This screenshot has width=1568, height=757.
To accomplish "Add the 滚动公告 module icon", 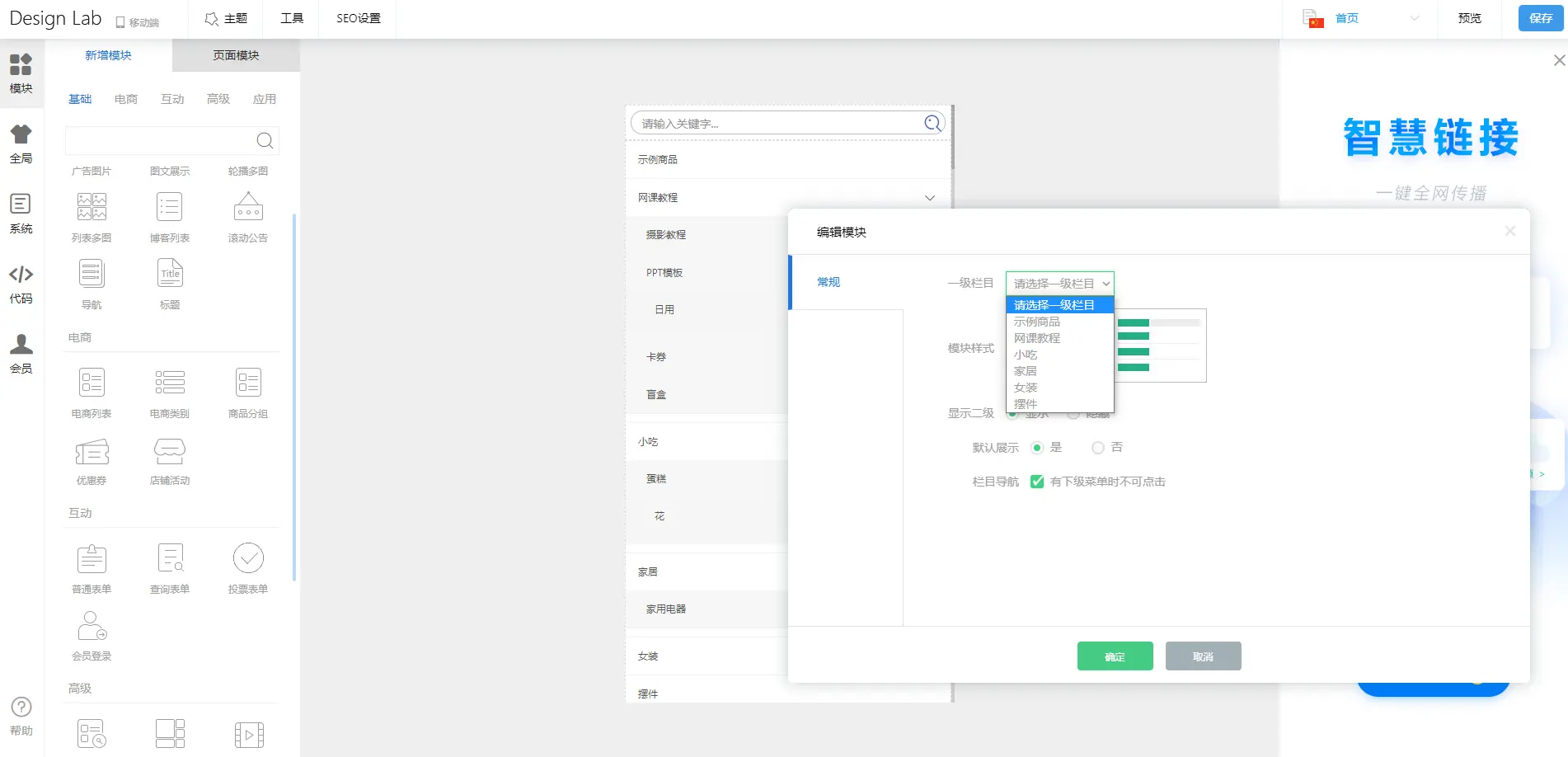I will [x=248, y=207].
